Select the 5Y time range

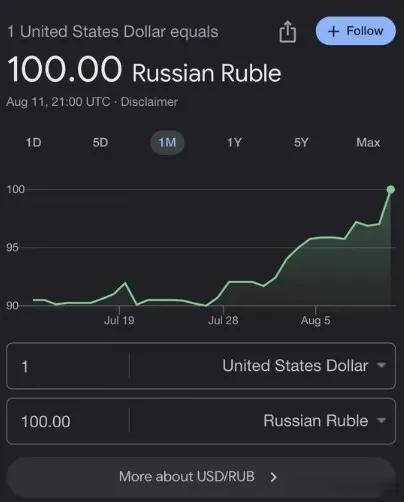coord(301,143)
